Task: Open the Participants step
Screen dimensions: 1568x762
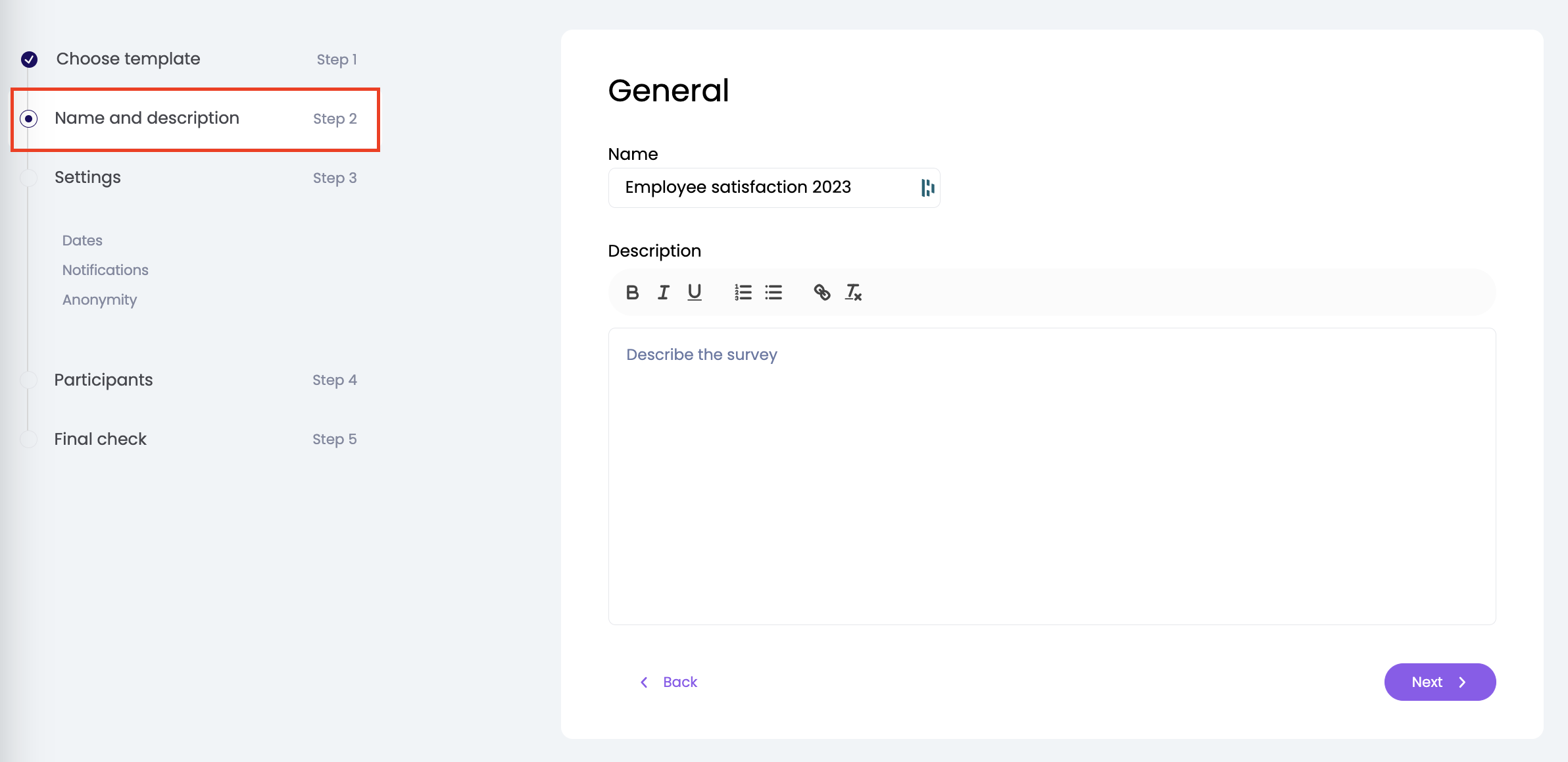Action: pyautogui.click(x=103, y=380)
